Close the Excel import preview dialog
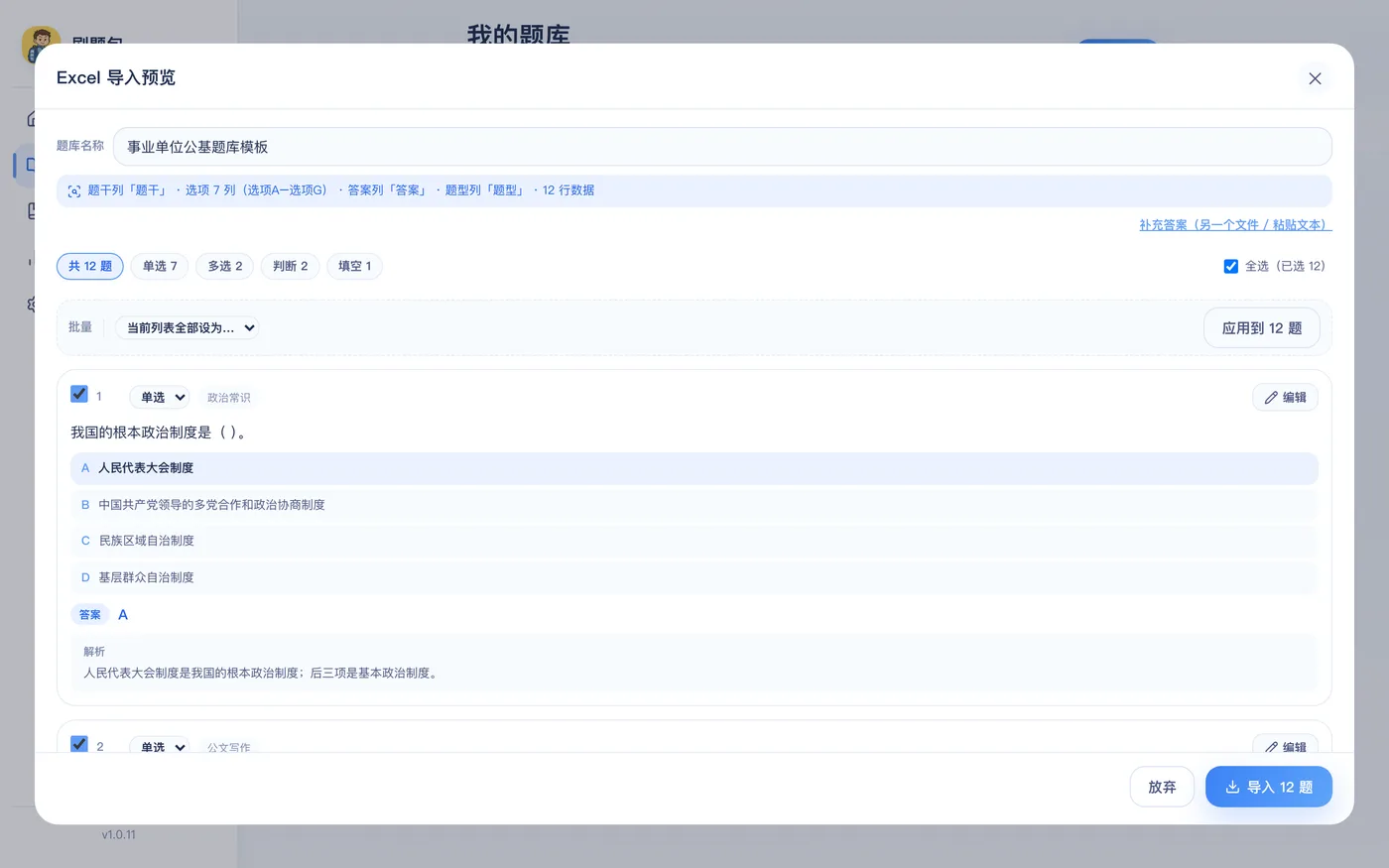Screen dimensions: 1389x868 click(1315, 78)
